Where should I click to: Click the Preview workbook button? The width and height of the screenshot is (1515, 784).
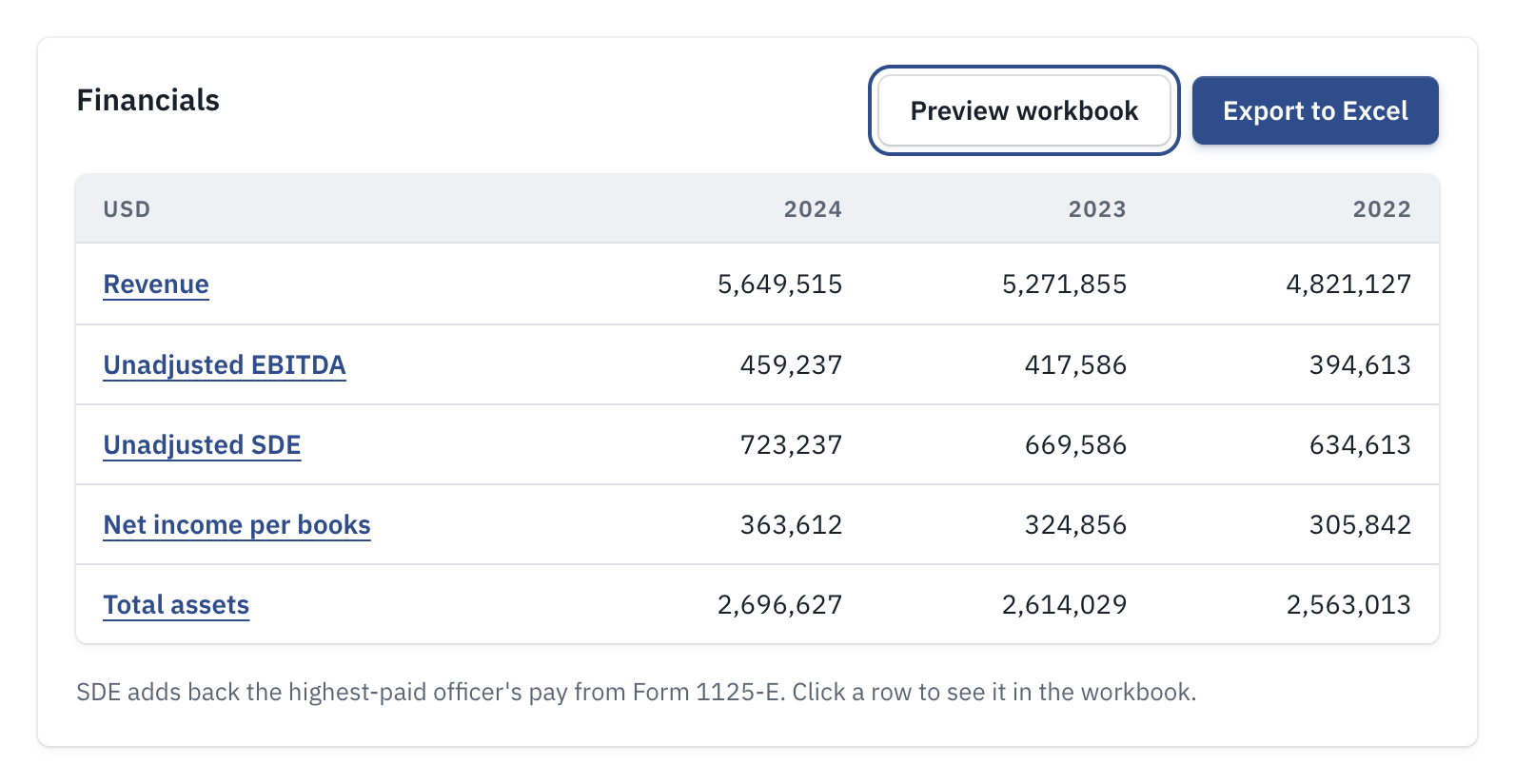(1024, 110)
